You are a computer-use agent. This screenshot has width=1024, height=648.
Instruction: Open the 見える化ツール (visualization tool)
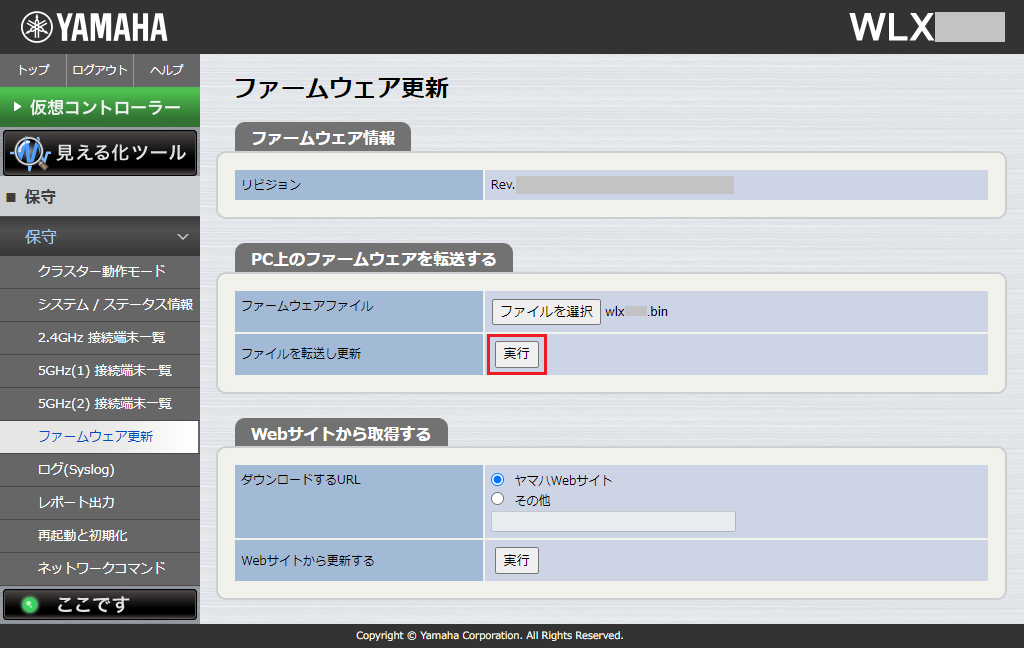[x=100, y=153]
